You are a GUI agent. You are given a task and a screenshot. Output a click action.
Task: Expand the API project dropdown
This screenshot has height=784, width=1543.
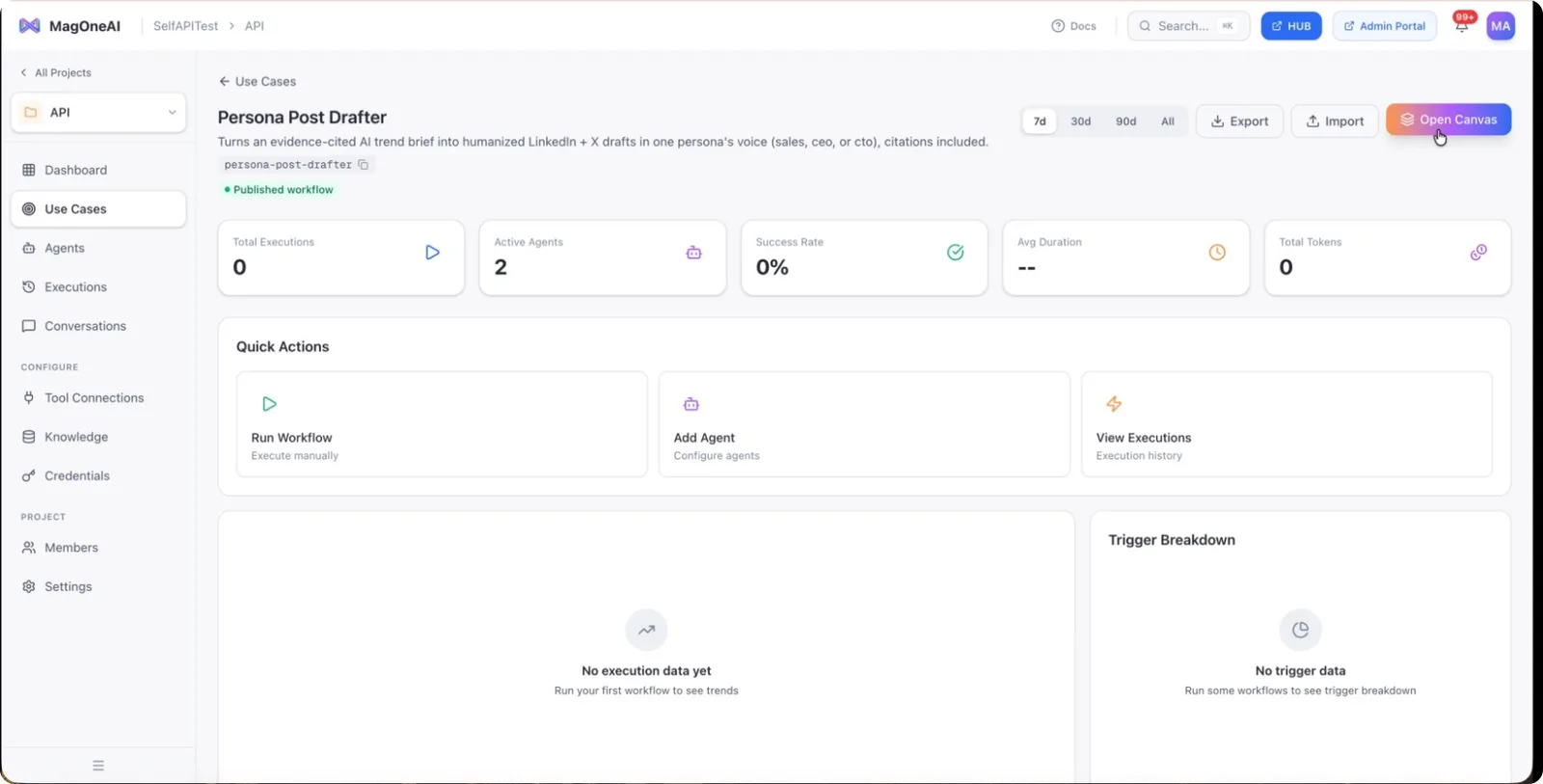click(x=98, y=113)
